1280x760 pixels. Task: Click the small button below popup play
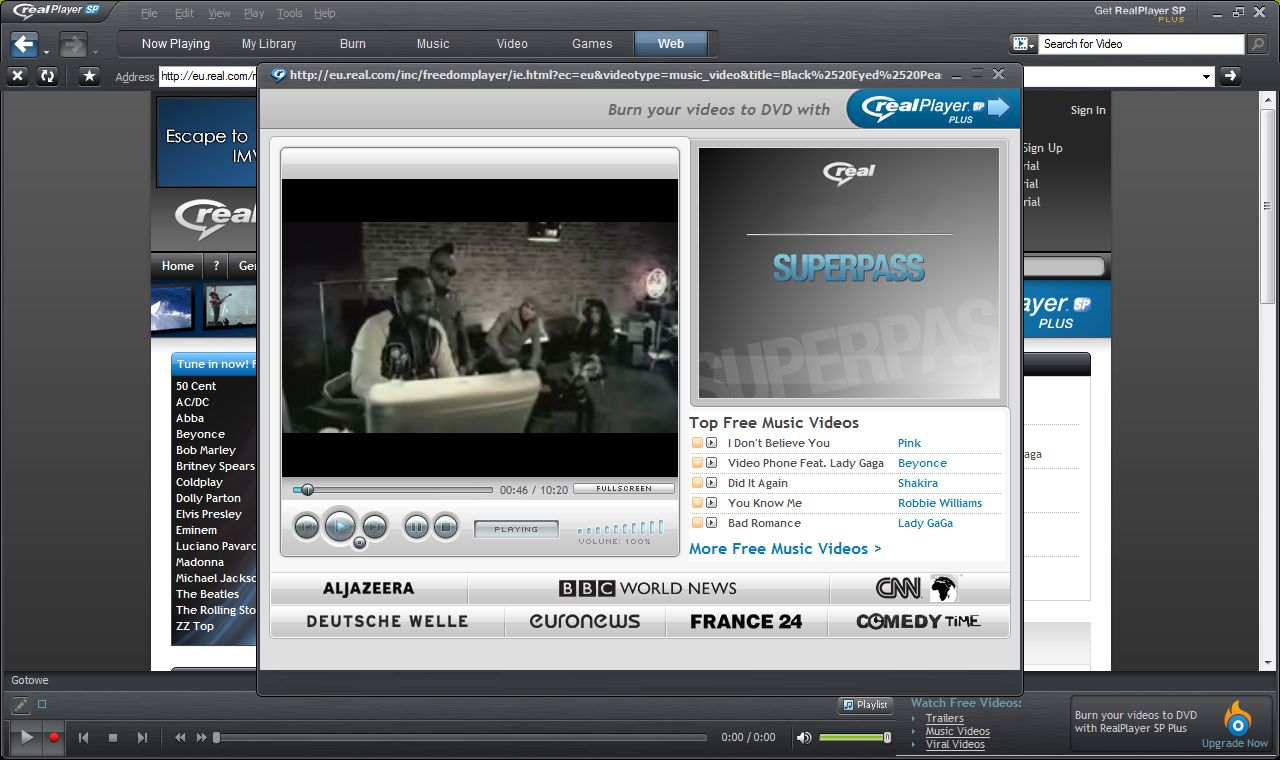click(x=360, y=543)
